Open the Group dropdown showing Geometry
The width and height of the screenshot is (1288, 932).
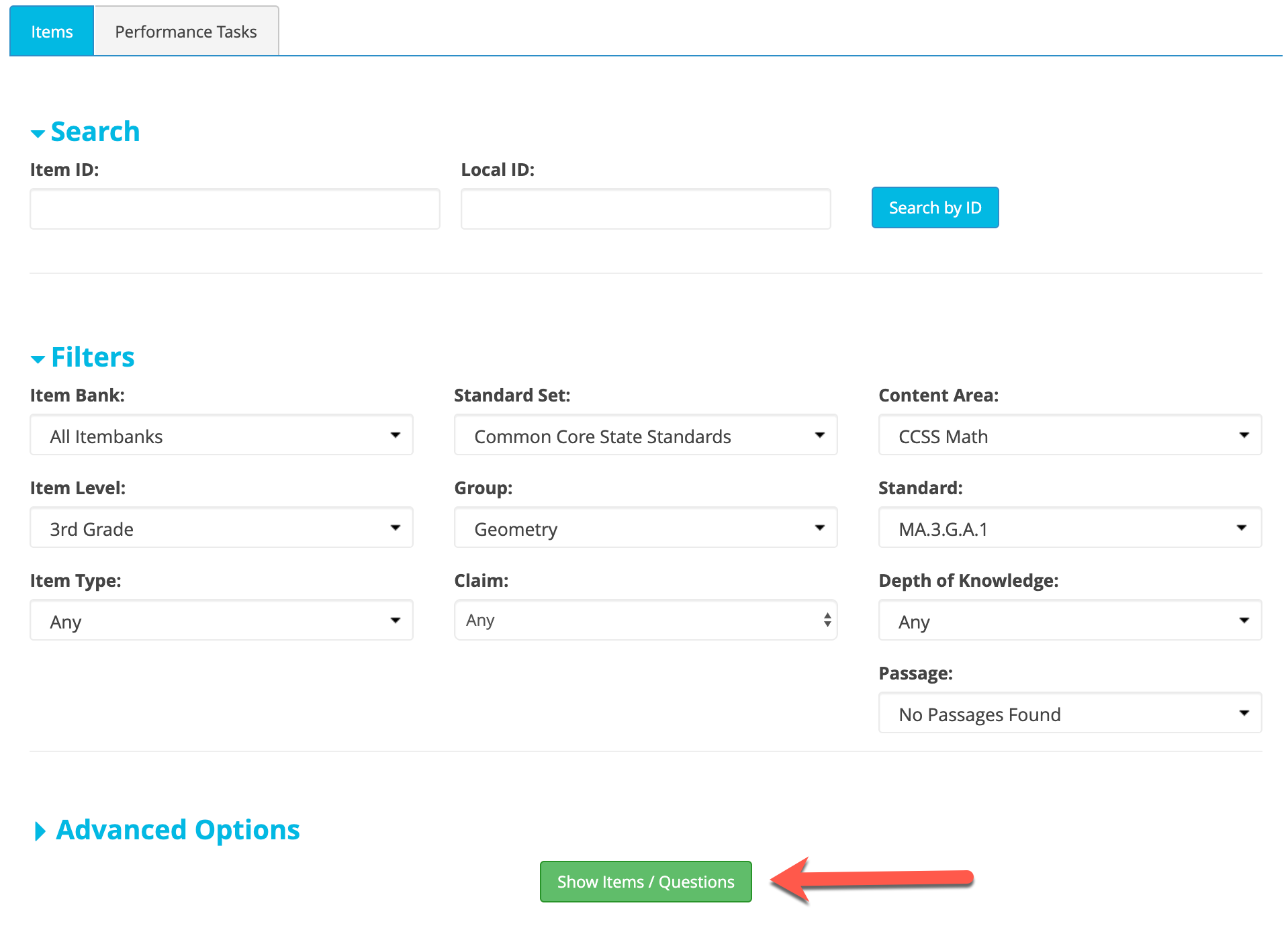tap(645, 528)
